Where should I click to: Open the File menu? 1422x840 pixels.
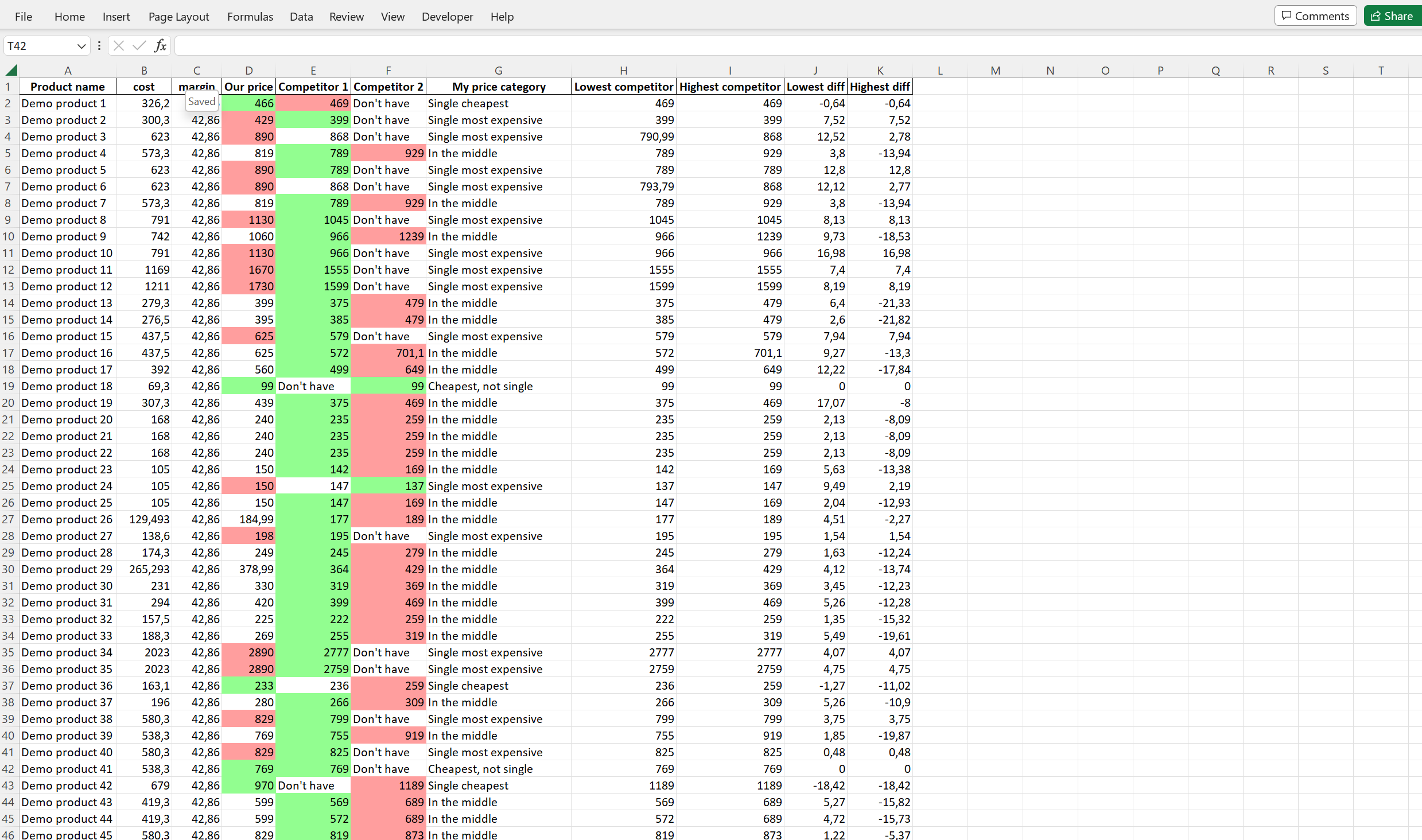tap(24, 17)
